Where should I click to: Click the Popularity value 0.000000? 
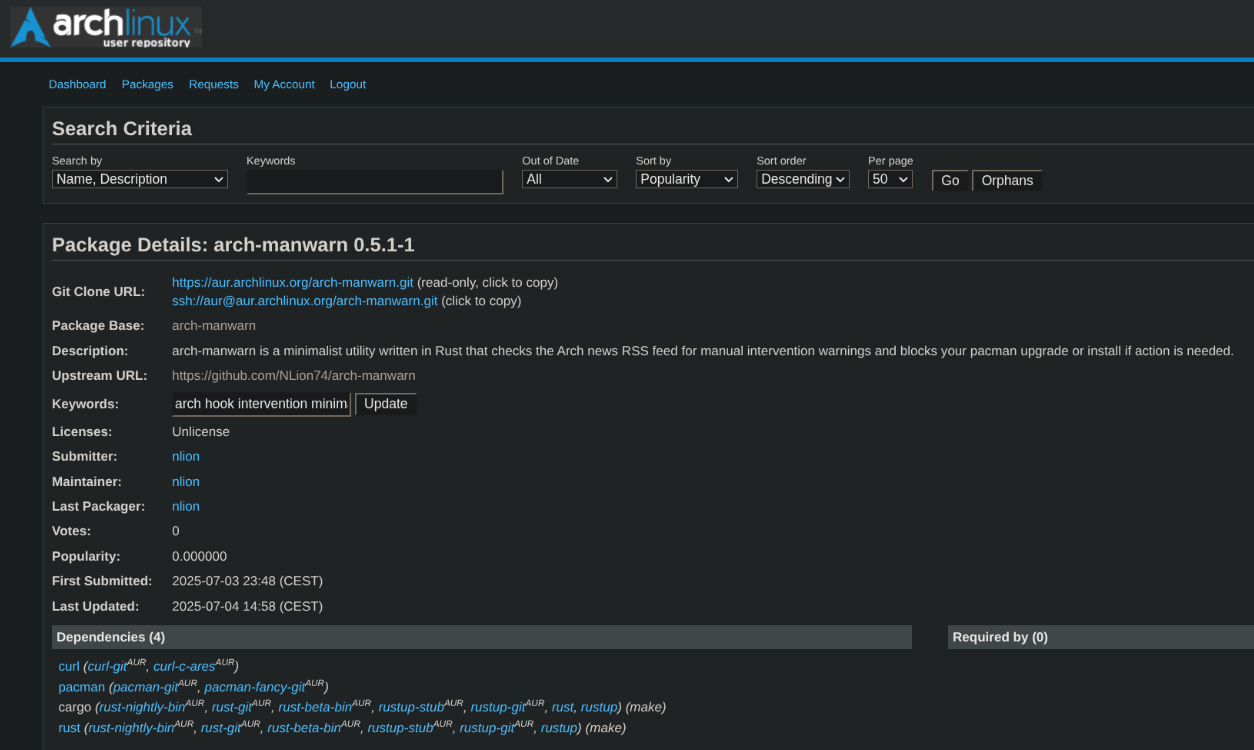pos(199,557)
